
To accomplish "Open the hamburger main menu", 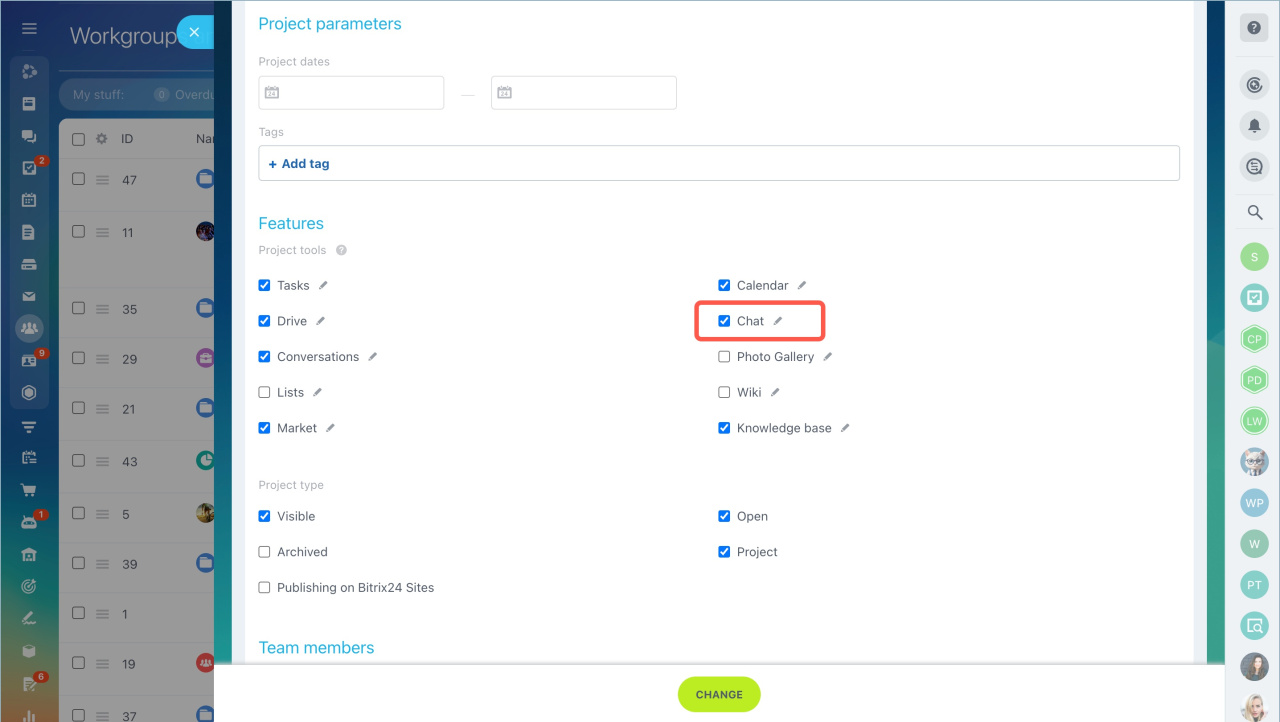I will pos(29,29).
